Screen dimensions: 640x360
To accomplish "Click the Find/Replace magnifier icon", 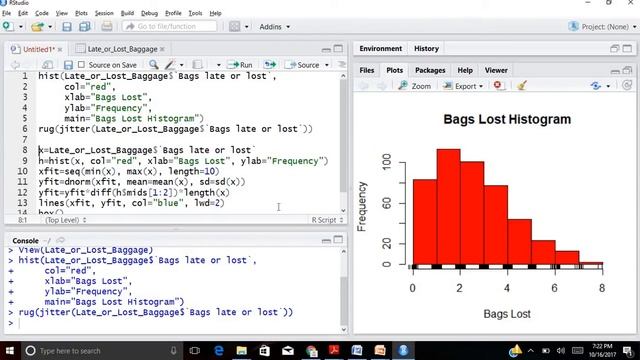I will [x=153, y=65].
